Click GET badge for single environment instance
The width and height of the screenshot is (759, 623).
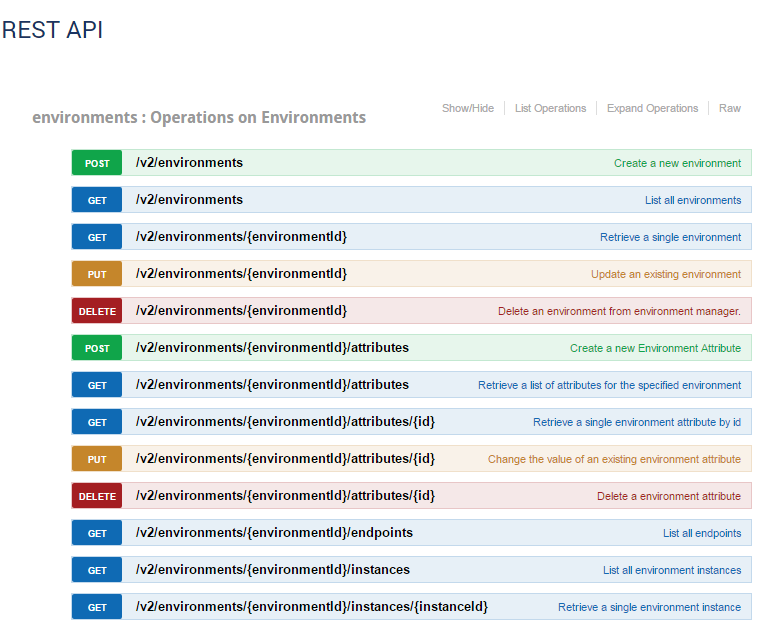click(97, 607)
